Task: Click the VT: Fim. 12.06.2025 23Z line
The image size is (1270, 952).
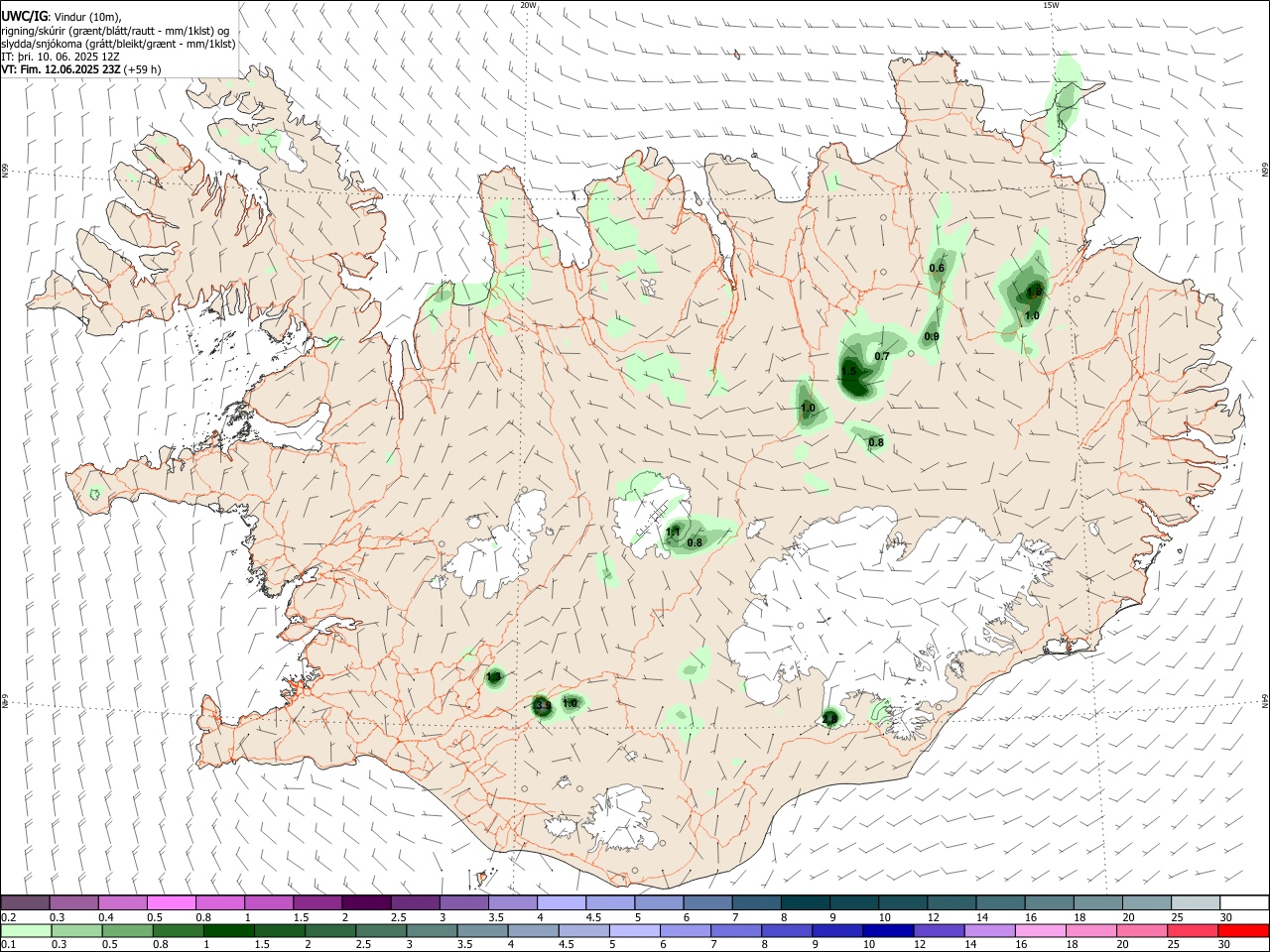Action: pos(81,69)
